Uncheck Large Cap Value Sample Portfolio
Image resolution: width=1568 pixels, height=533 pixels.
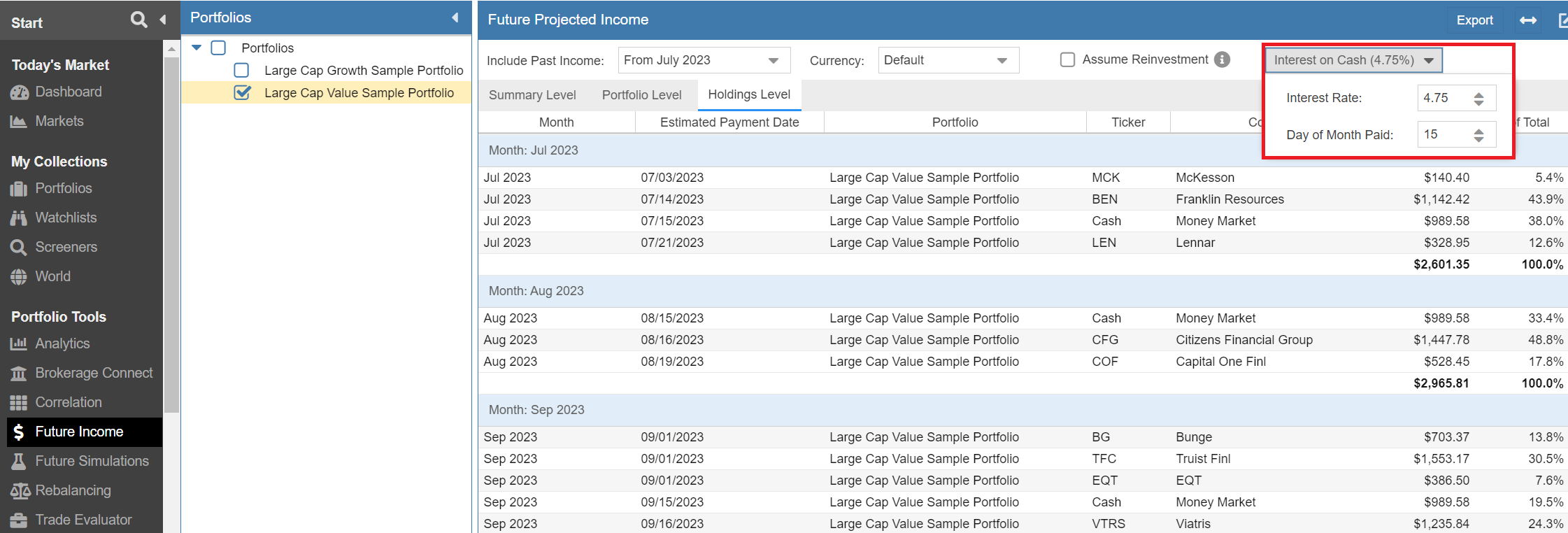(242, 93)
